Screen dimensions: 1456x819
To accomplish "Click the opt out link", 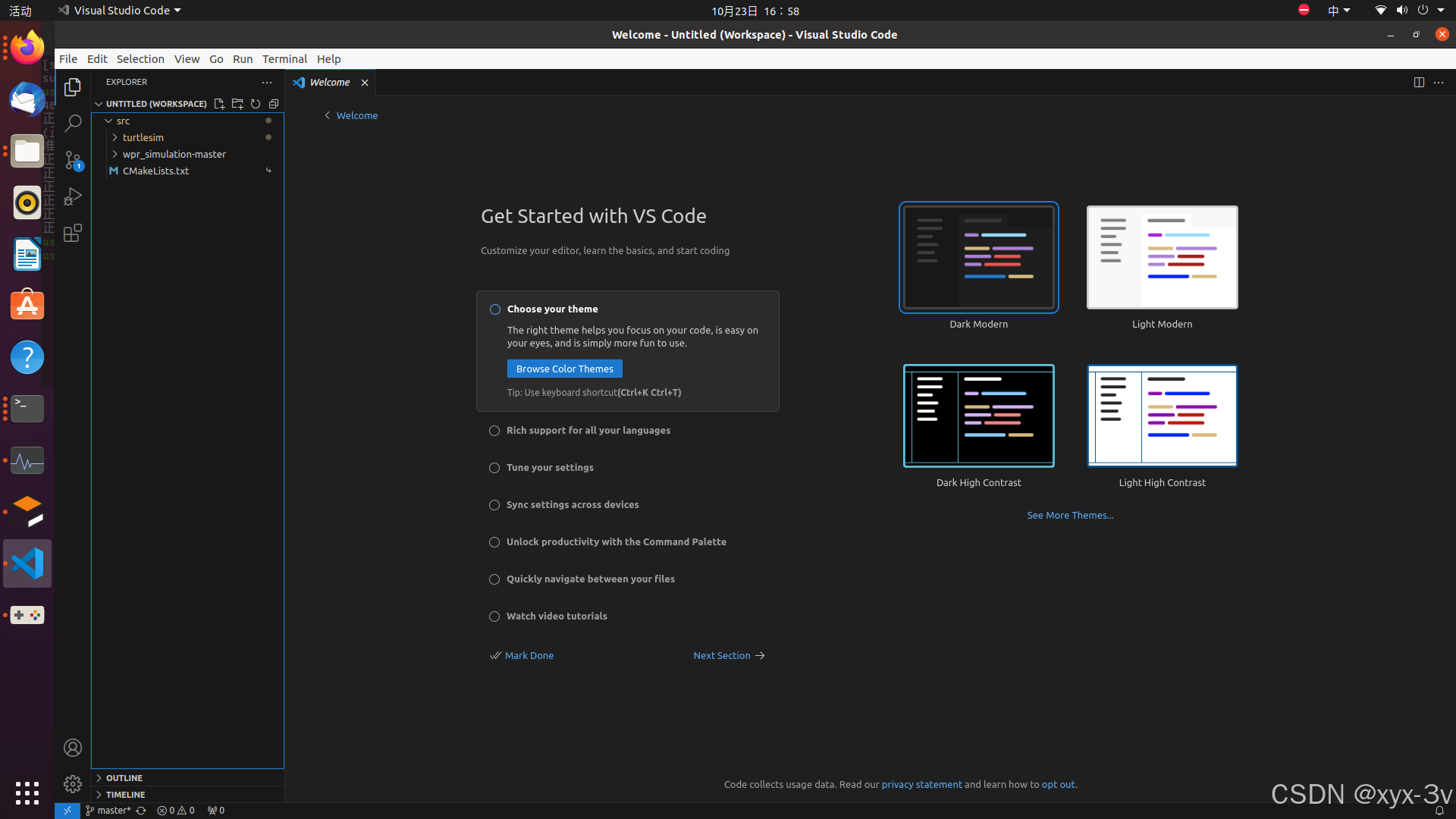I will click(x=1058, y=784).
